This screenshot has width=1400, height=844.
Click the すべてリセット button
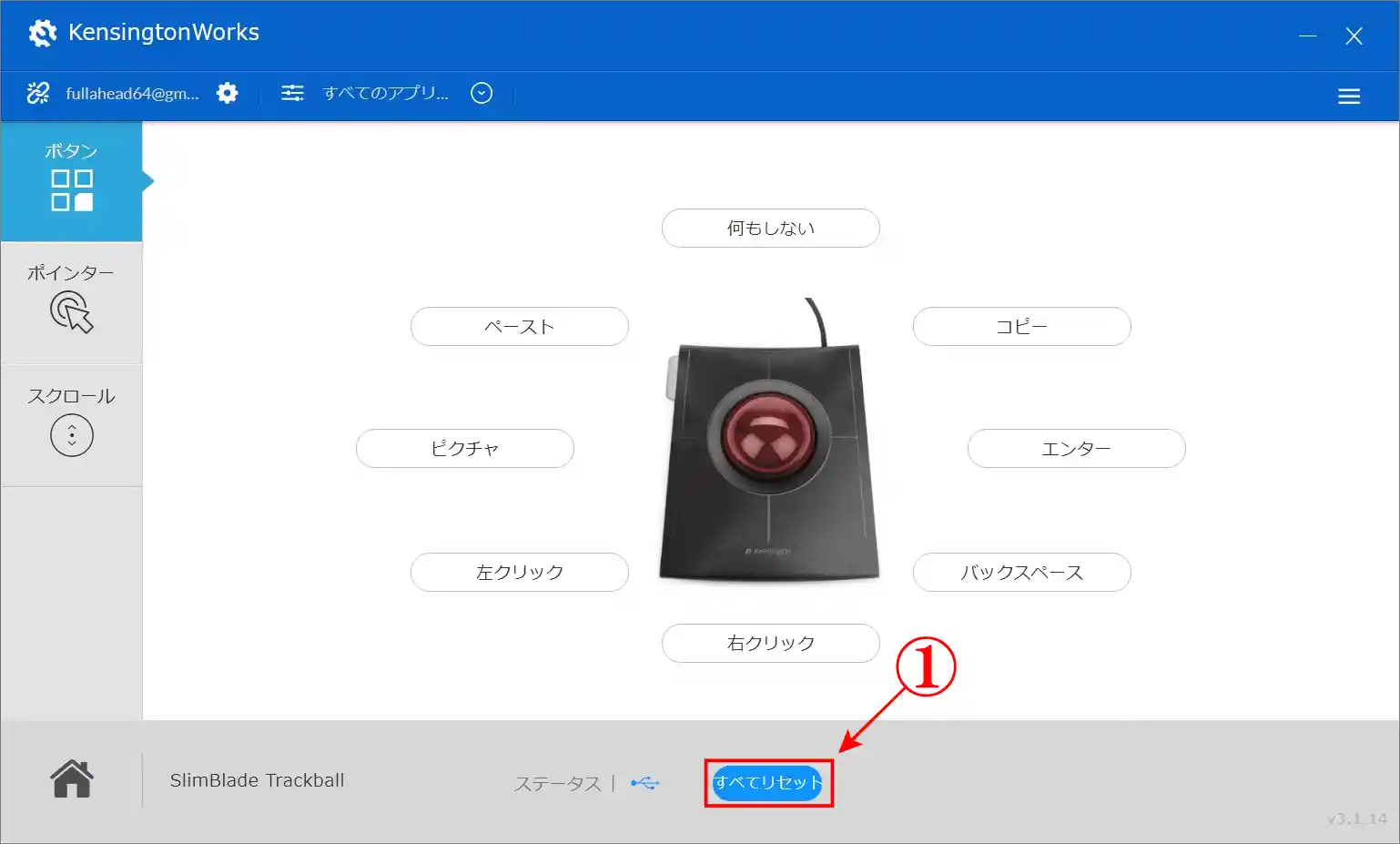[x=767, y=783]
